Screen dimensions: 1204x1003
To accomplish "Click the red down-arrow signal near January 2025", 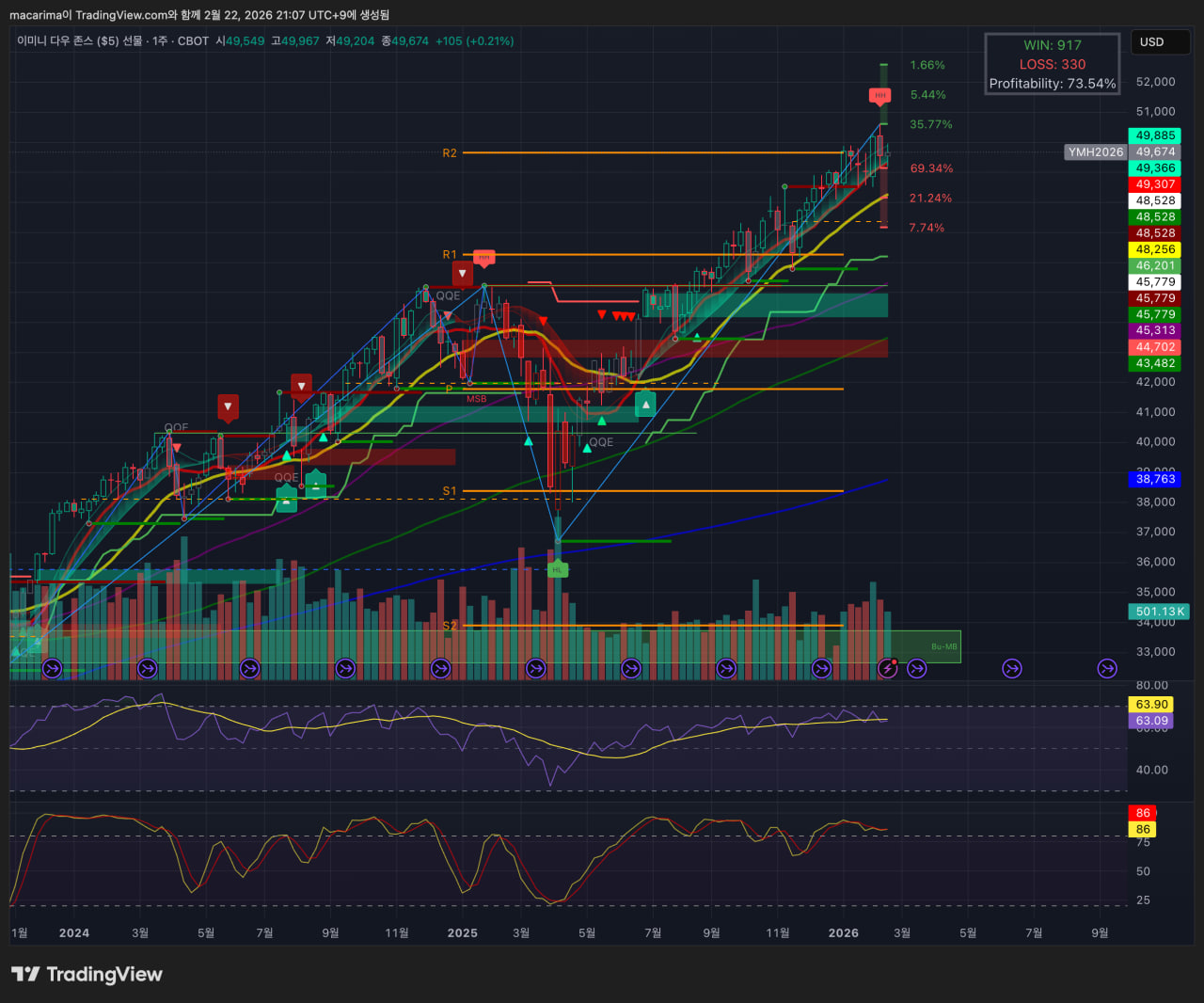I will pyautogui.click(x=462, y=274).
